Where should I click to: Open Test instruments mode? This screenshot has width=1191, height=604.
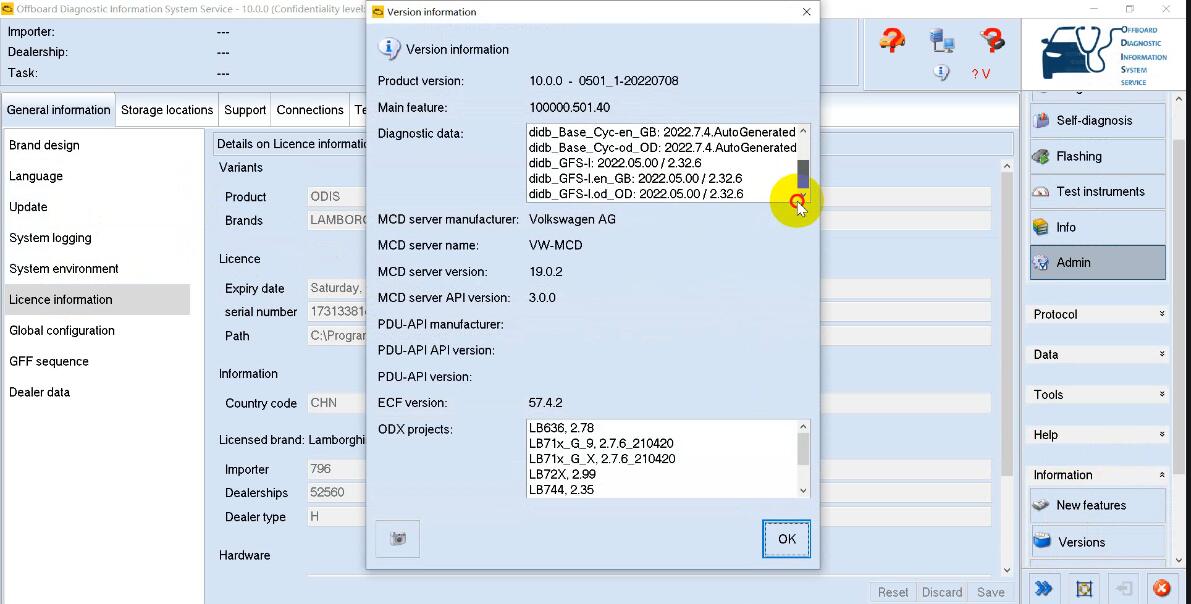pyautogui.click(x=1098, y=191)
